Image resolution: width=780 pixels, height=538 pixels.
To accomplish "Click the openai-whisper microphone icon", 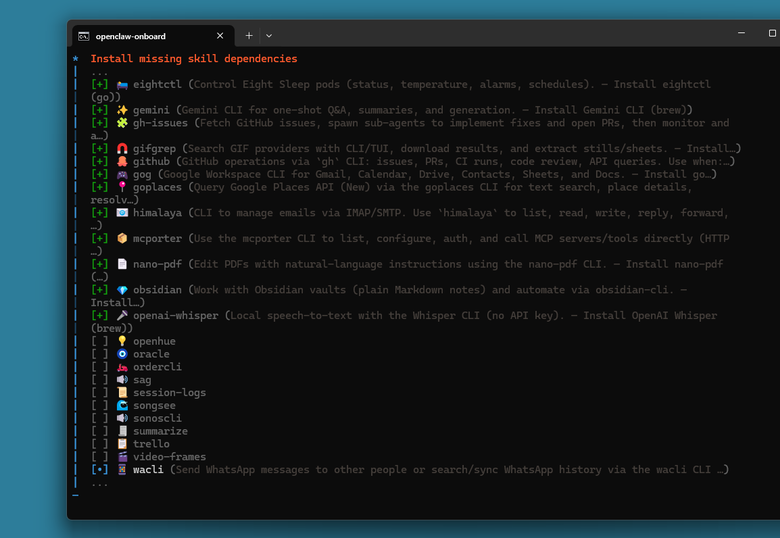I will tap(122, 316).
